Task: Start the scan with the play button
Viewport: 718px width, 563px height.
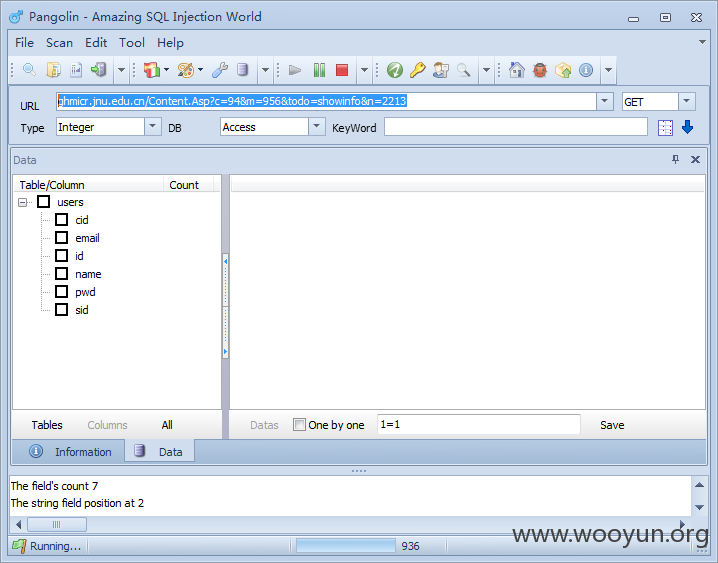Action: pyautogui.click(x=295, y=70)
